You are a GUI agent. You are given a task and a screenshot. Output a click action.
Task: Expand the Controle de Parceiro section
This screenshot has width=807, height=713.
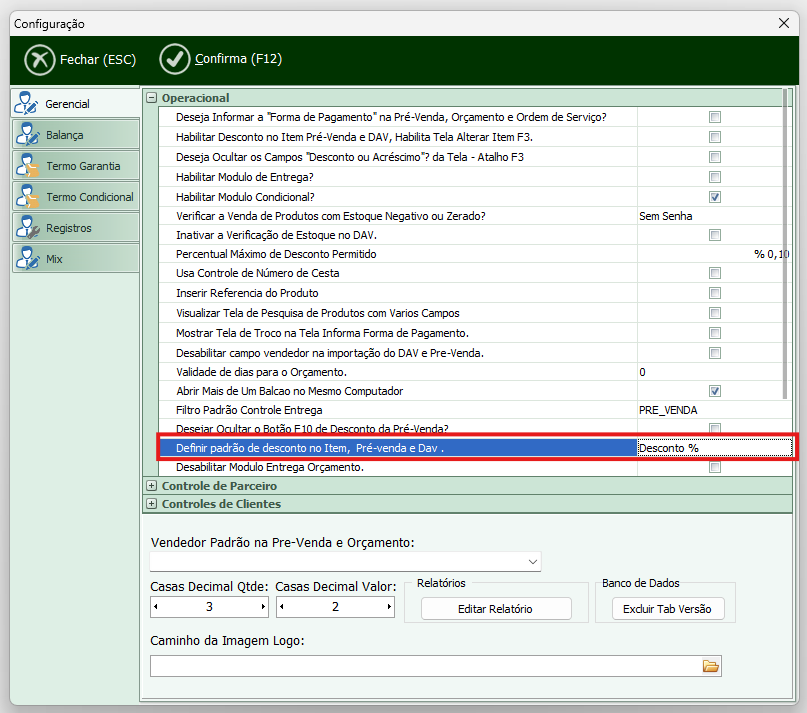(x=152, y=486)
